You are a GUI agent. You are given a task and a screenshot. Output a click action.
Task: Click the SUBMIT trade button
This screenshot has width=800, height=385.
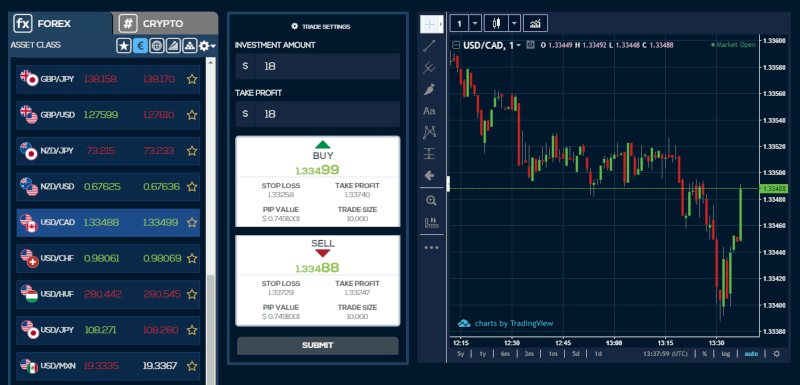point(317,345)
